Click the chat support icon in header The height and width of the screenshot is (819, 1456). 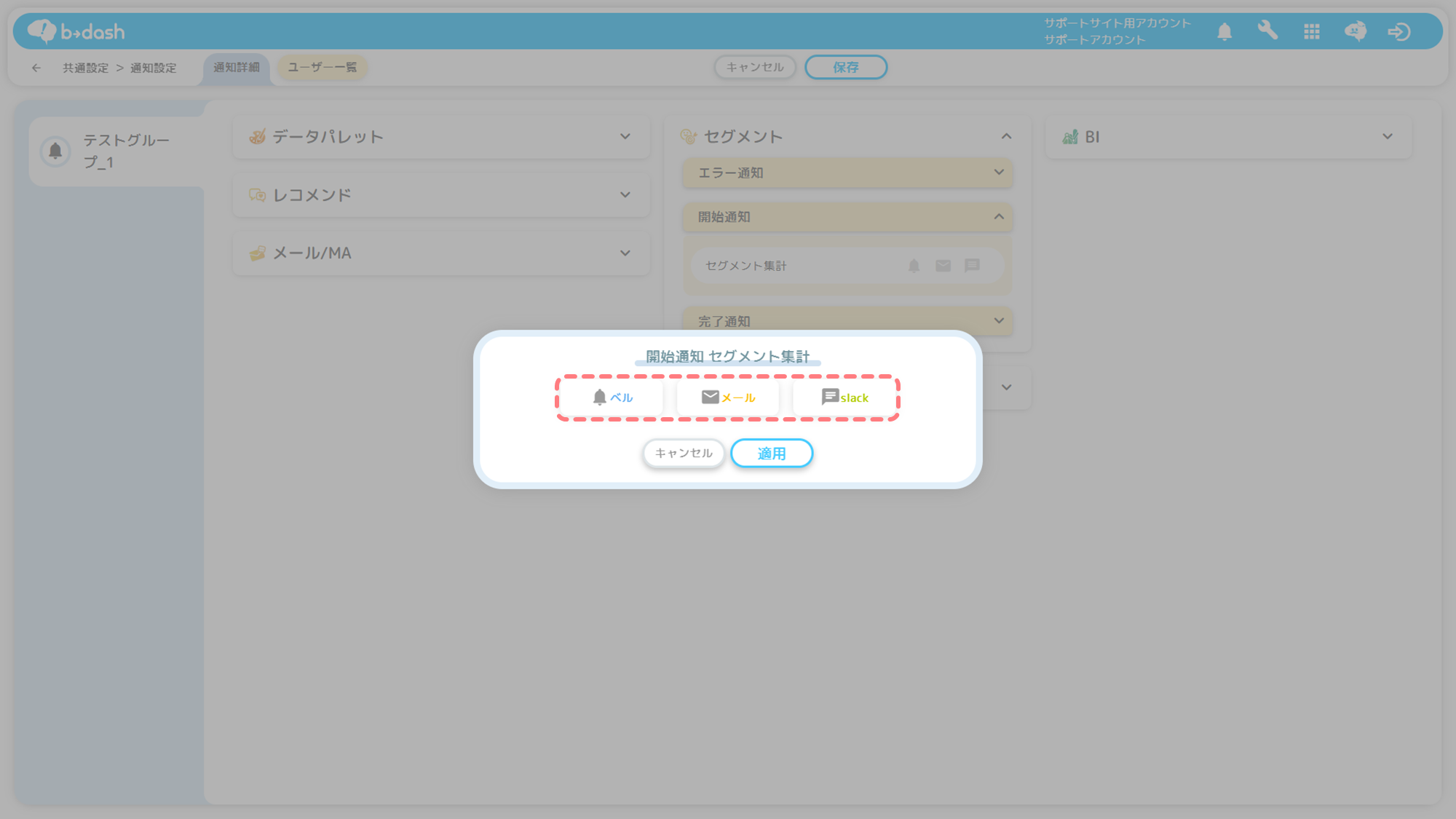click(1355, 31)
